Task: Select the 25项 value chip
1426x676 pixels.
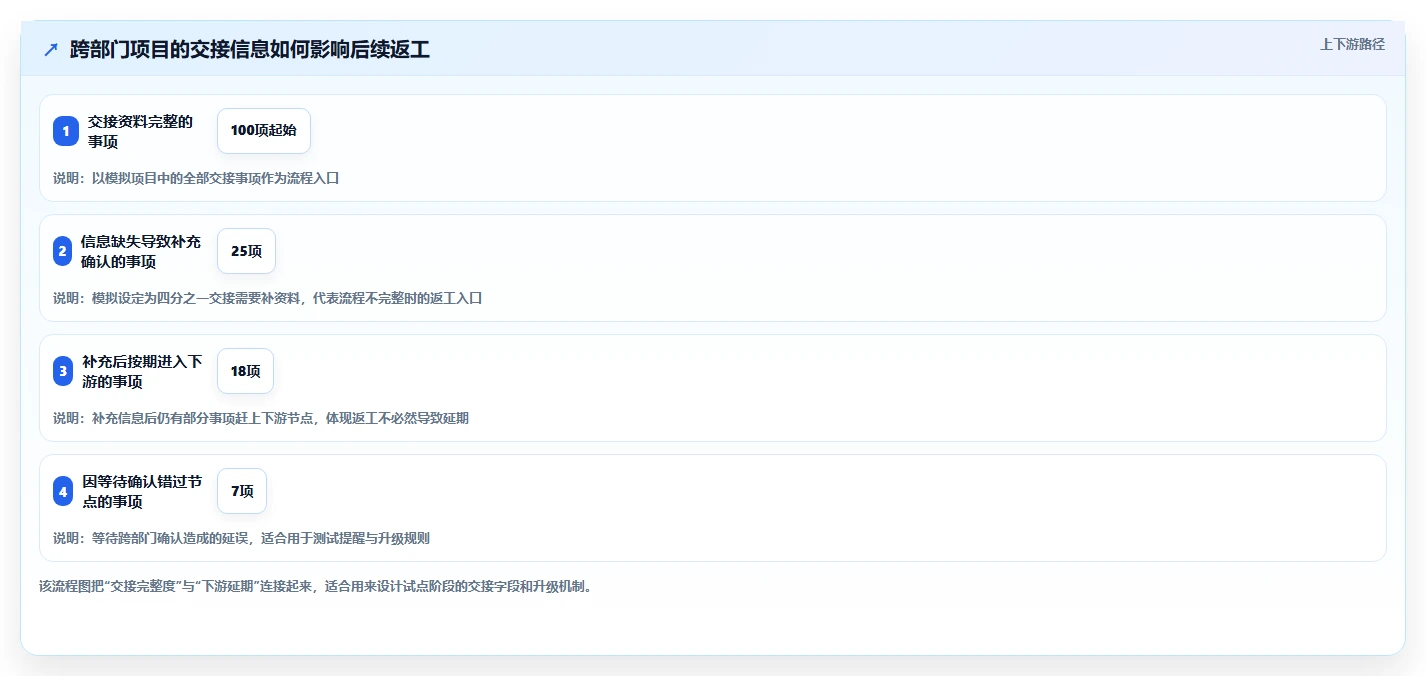Action: 246,251
